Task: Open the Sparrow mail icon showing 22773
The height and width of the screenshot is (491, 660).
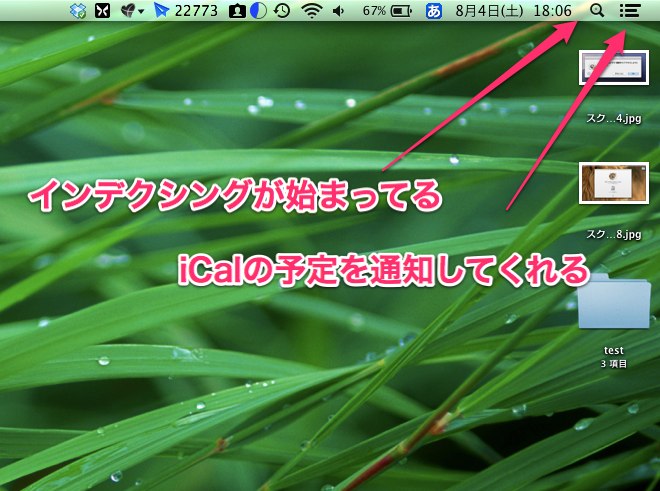Action: click(161, 11)
